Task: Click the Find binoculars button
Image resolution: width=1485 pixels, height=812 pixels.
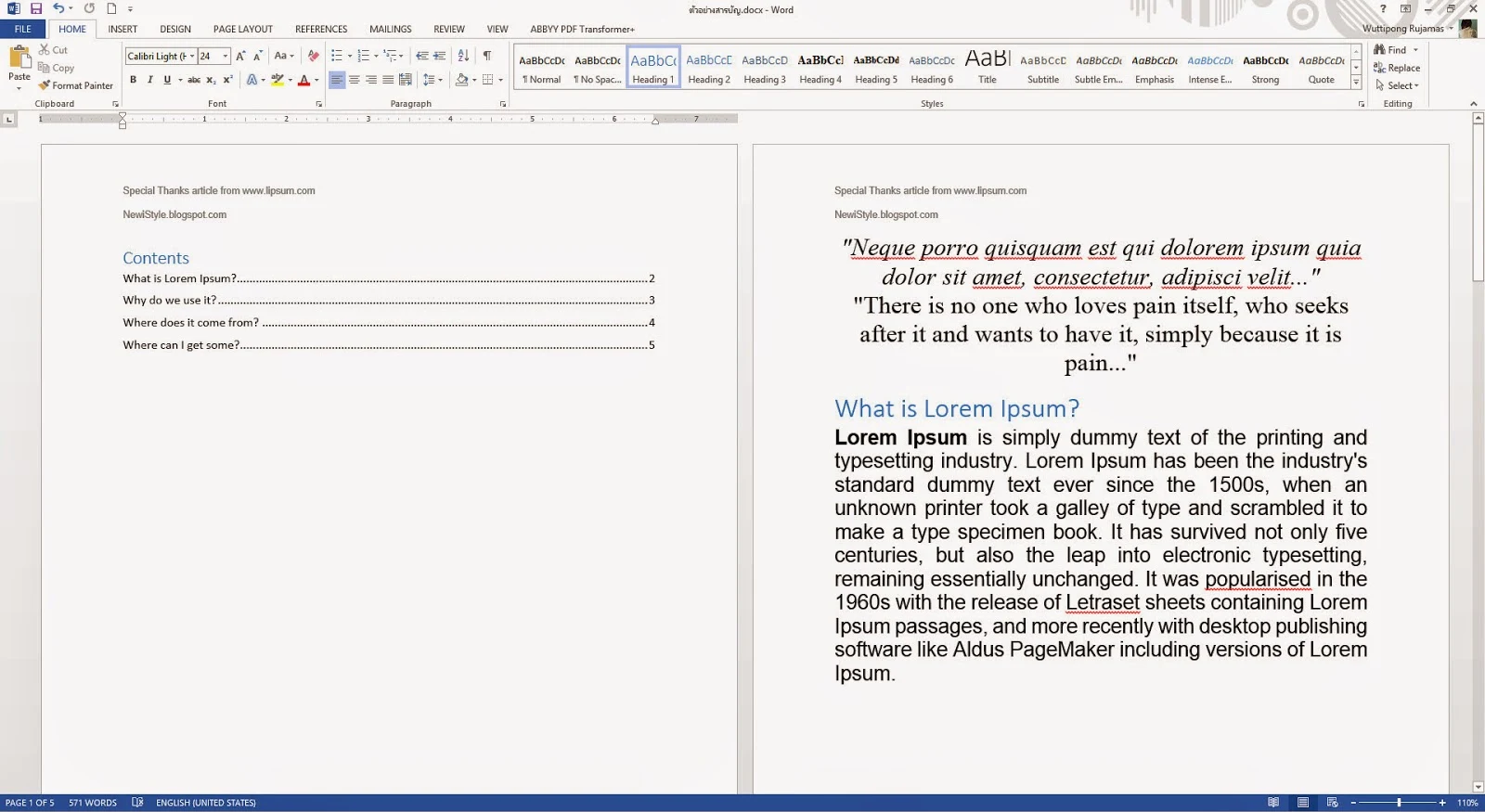Action: click(1390, 50)
